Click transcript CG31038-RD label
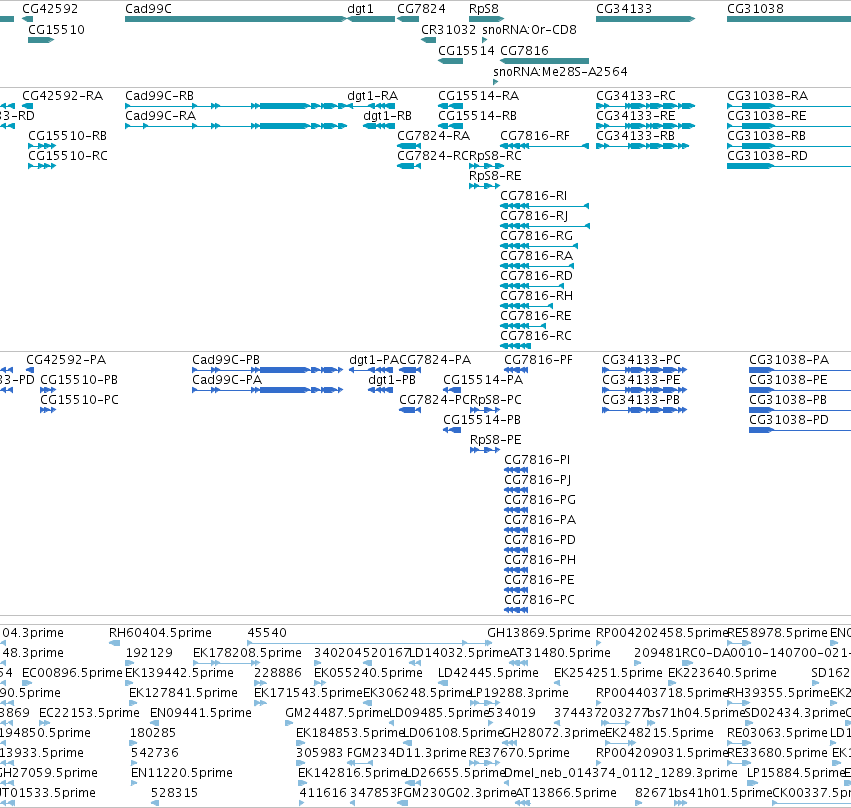The height and width of the screenshot is (808, 851). [767, 156]
